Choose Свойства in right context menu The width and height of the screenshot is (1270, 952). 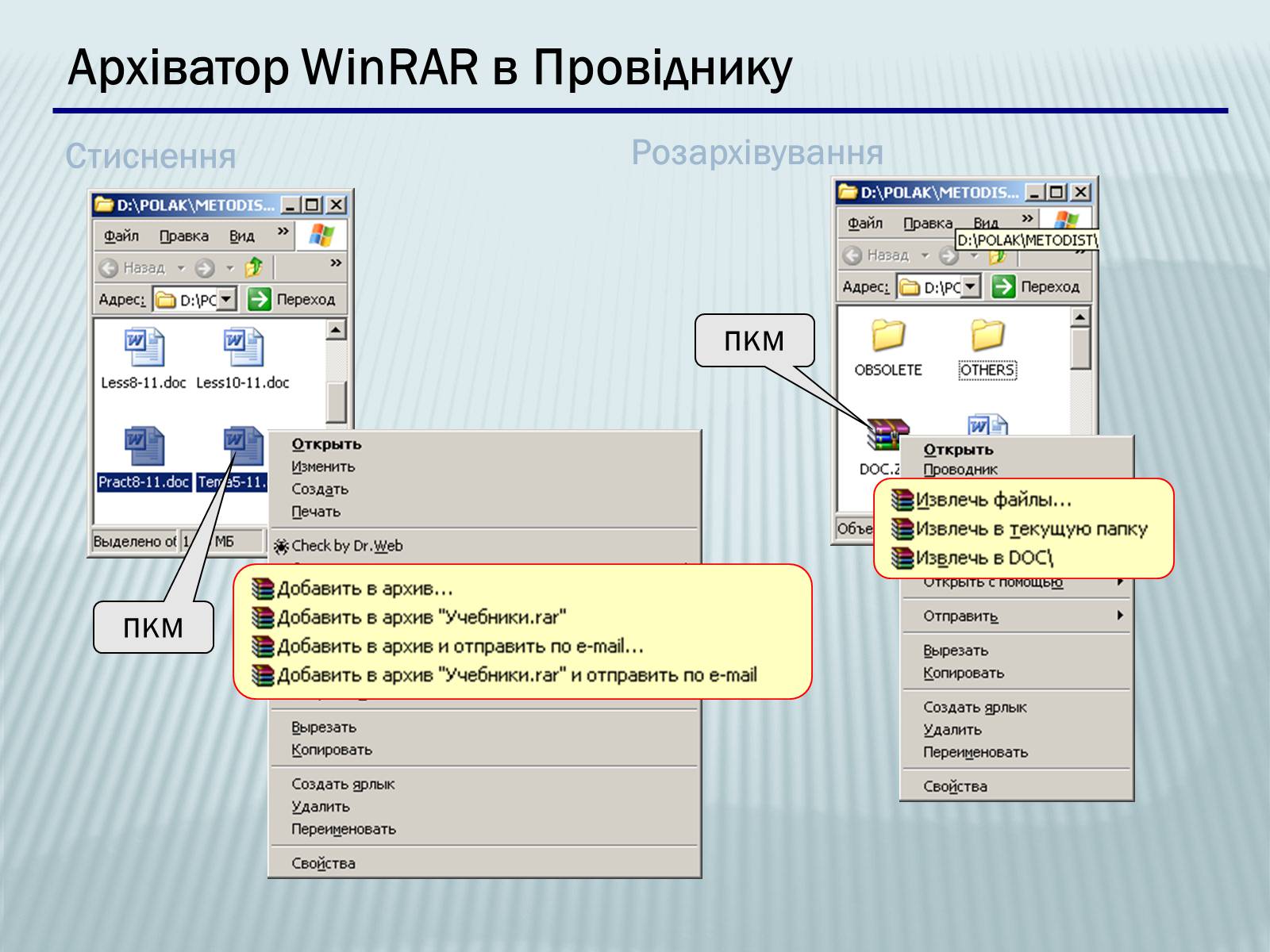(x=955, y=787)
